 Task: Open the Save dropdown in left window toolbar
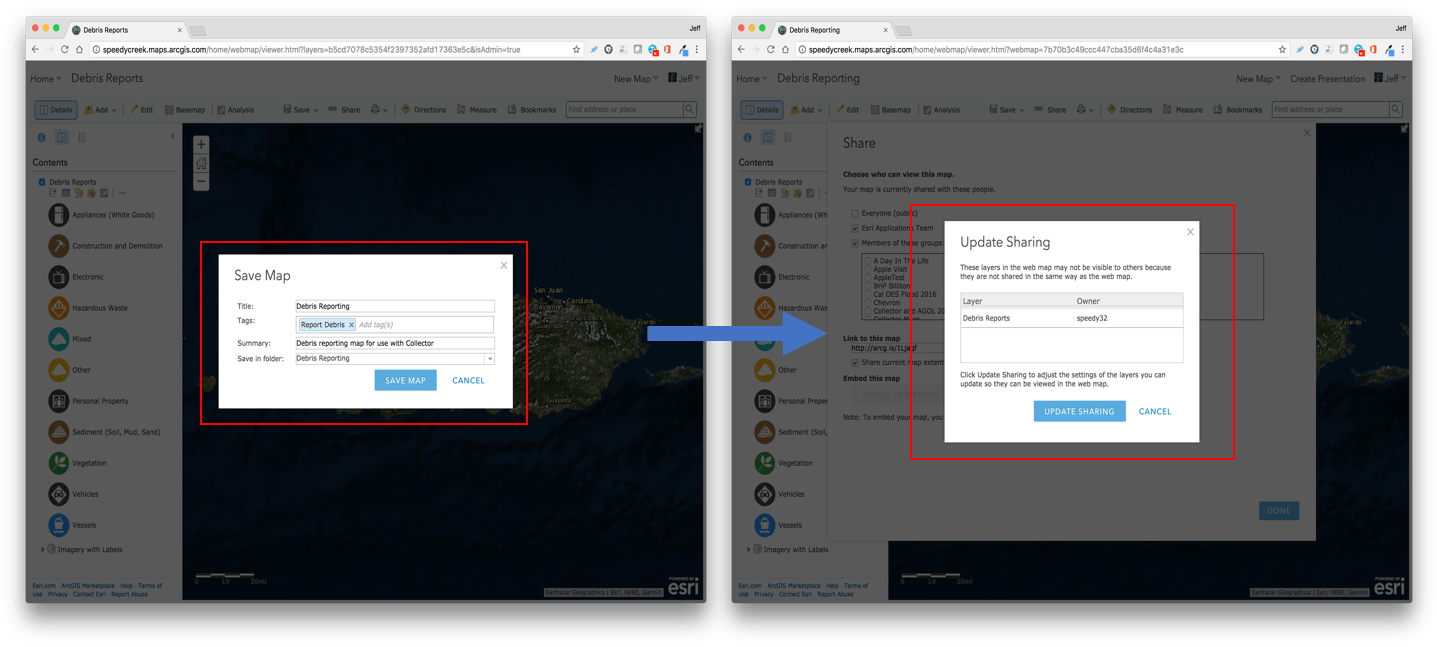pos(302,110)
